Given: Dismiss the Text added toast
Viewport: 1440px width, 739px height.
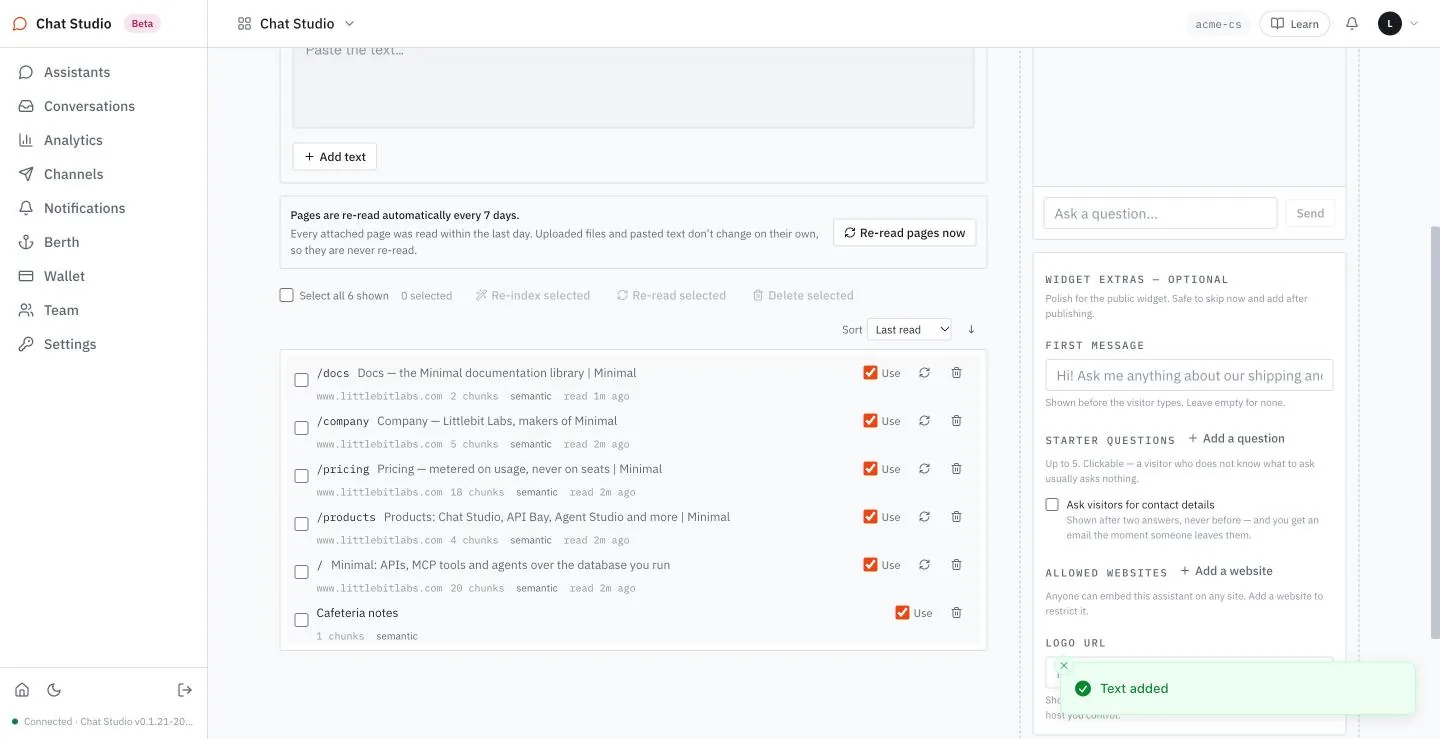Looking at the screenshot, I should point(1064,665).
